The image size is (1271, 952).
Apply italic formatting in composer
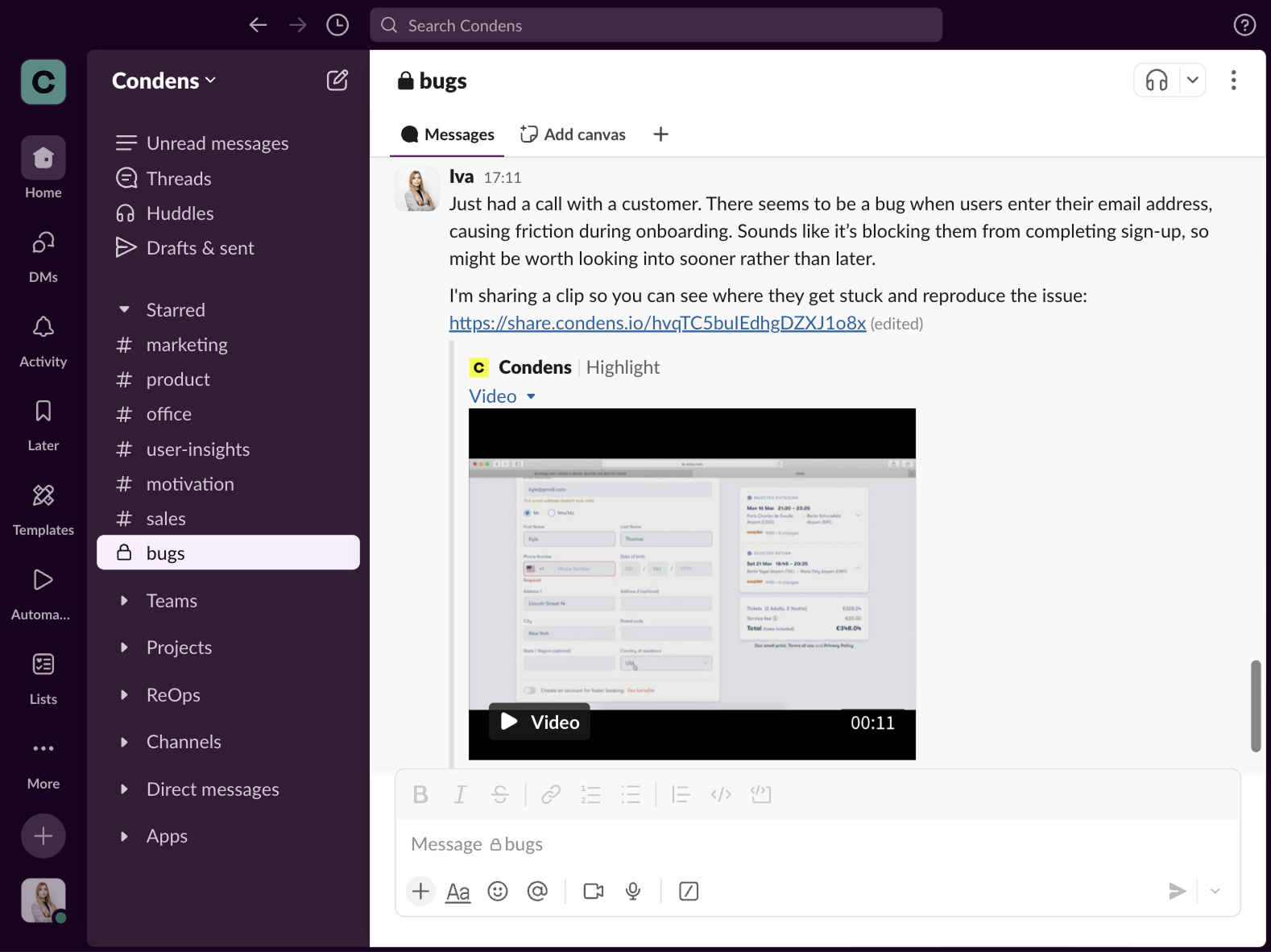pos(460,795)
